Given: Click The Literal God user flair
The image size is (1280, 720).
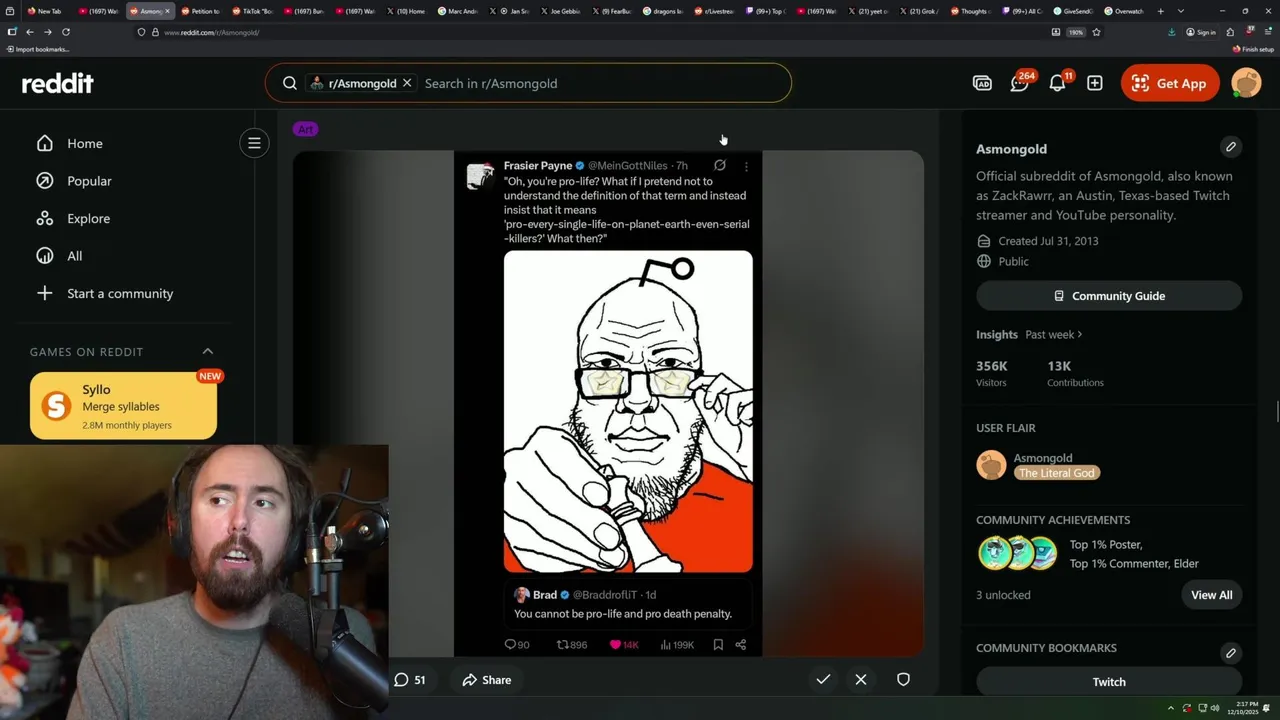Looking at the screenshot, I should click(x=1057, y=473).
